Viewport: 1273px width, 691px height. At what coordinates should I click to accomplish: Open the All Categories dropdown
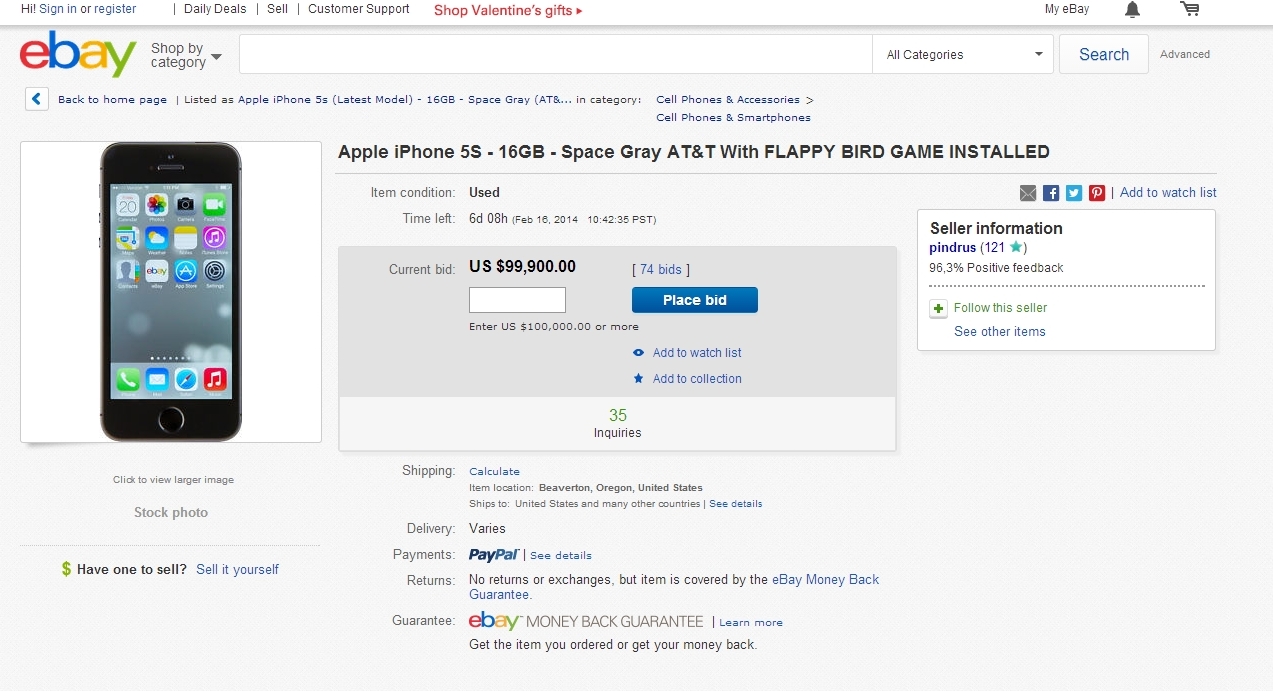963,55
